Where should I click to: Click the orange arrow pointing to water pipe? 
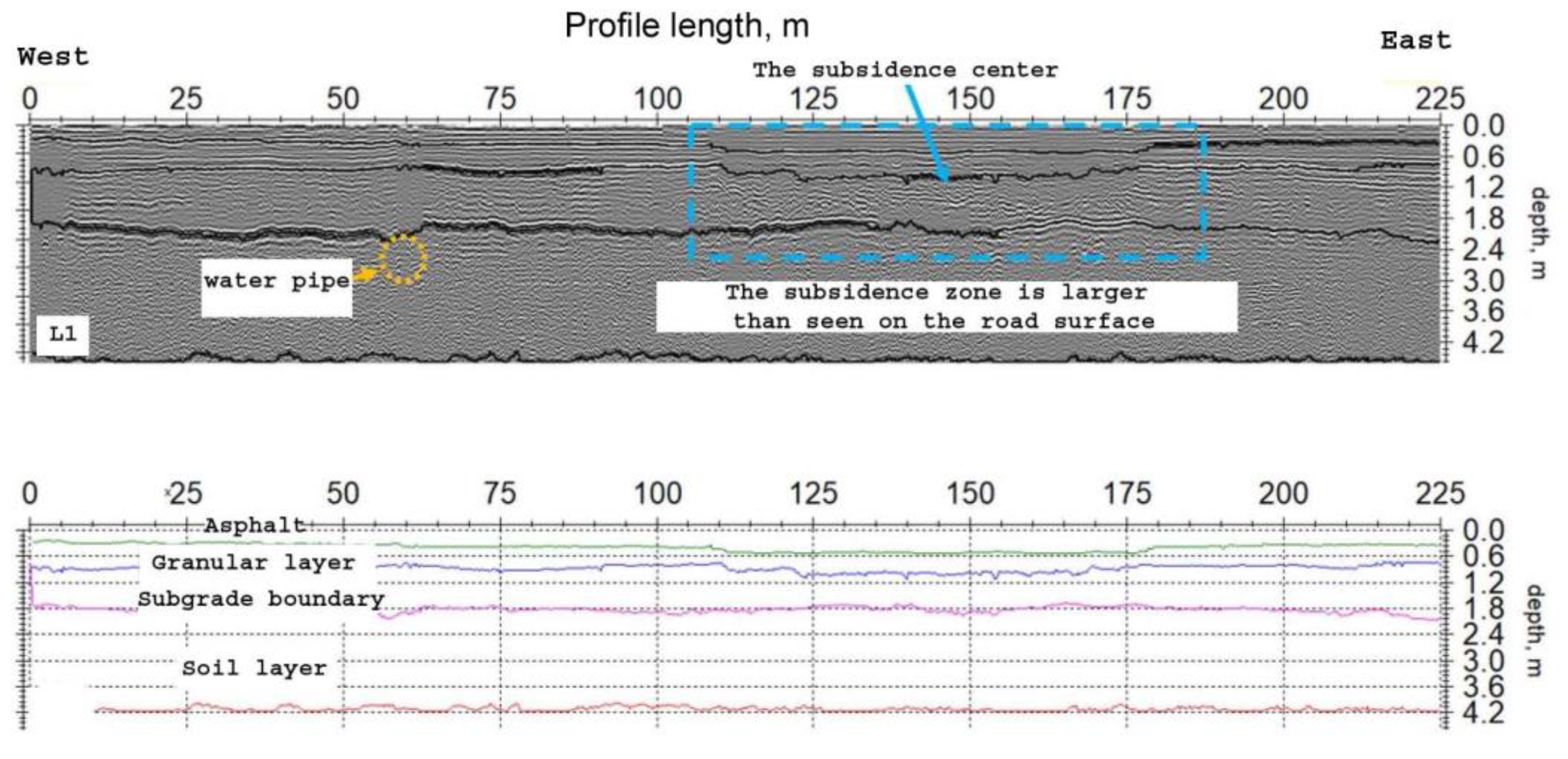click(366, 276)
